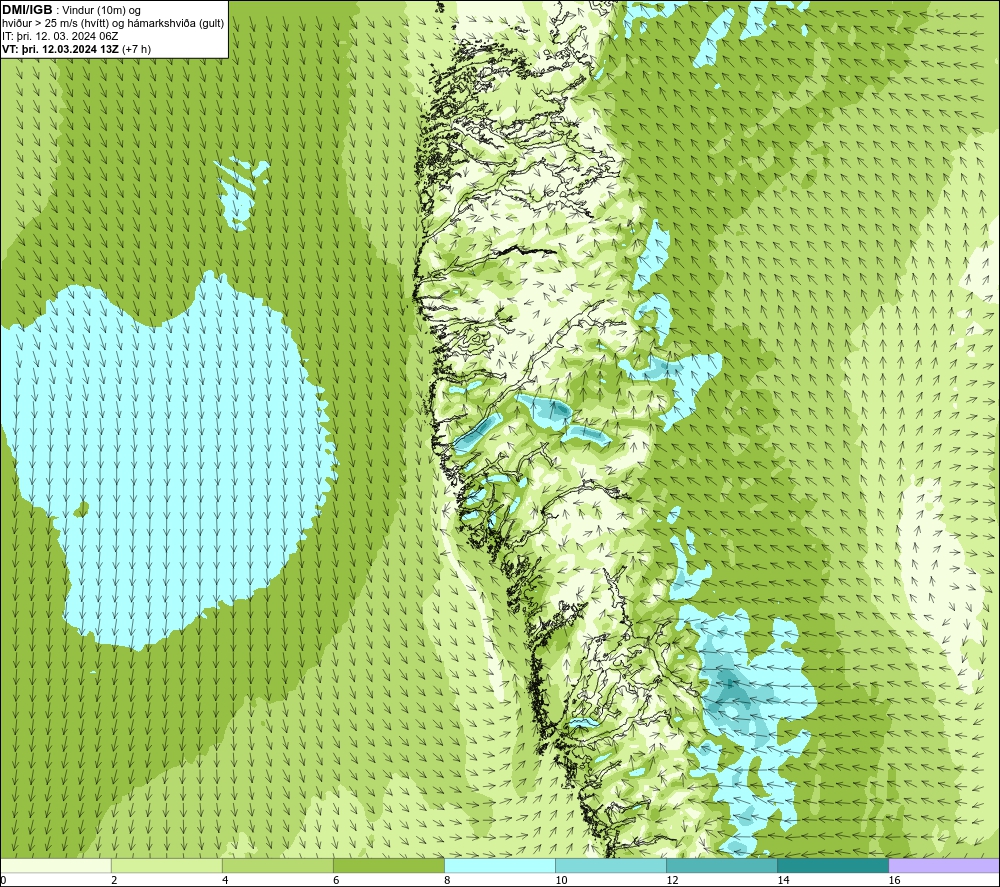
Task: Click the 4–6 m/s medium green legend swatch
Action: [x=278, y=865]
